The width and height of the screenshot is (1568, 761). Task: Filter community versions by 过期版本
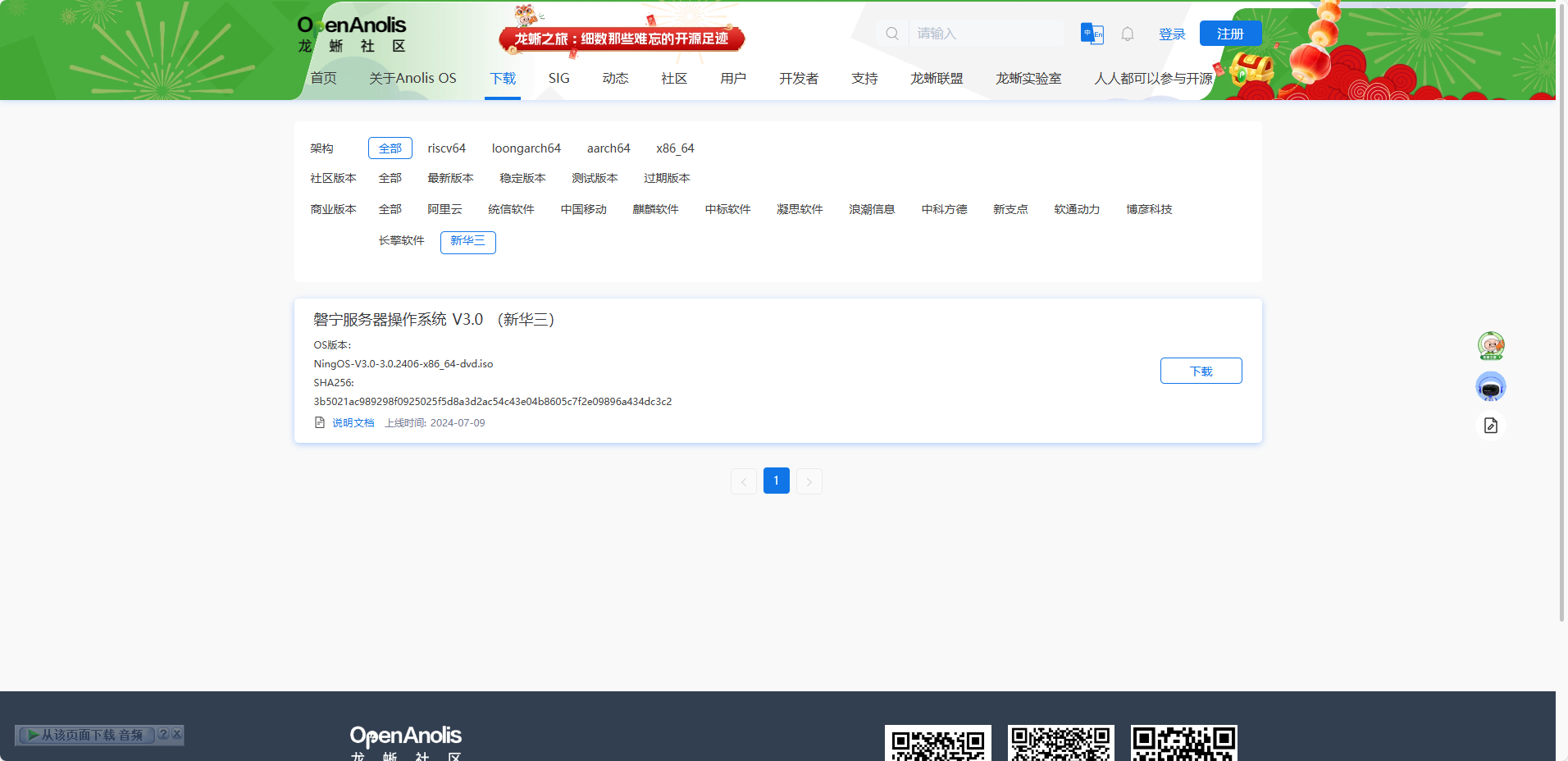pos(667,178)
